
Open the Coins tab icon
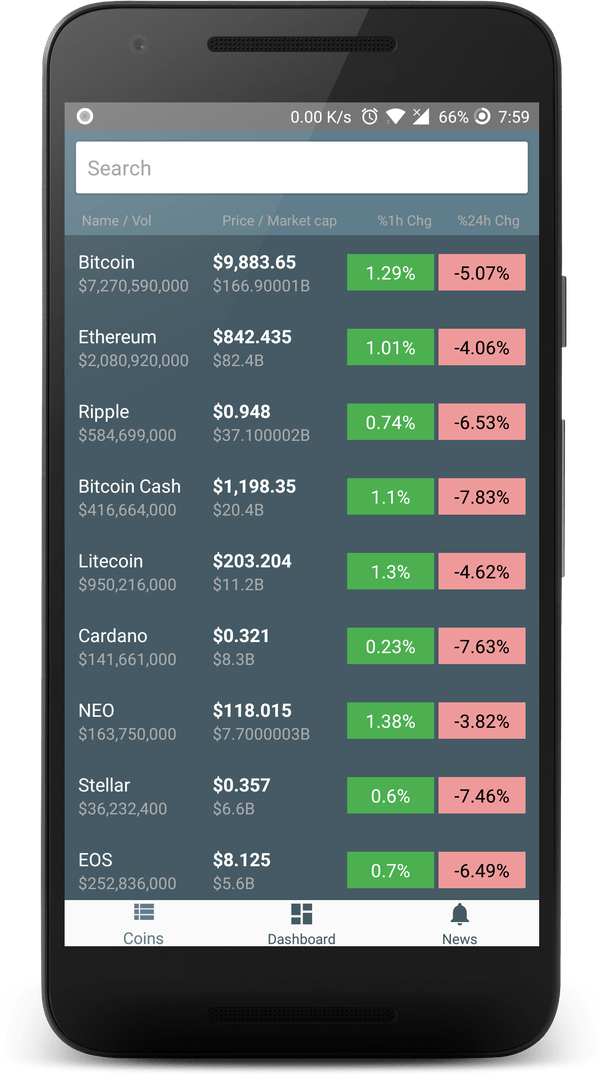coord(143,913)
